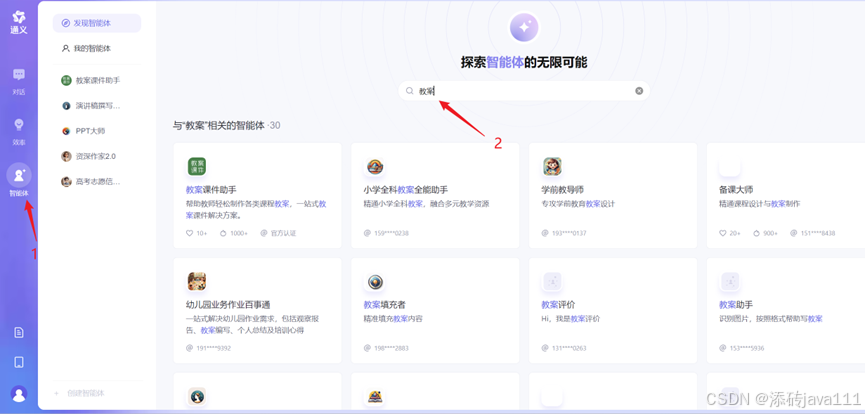Click the search field containing 教案
865x414 pixels.
point(524,91)
